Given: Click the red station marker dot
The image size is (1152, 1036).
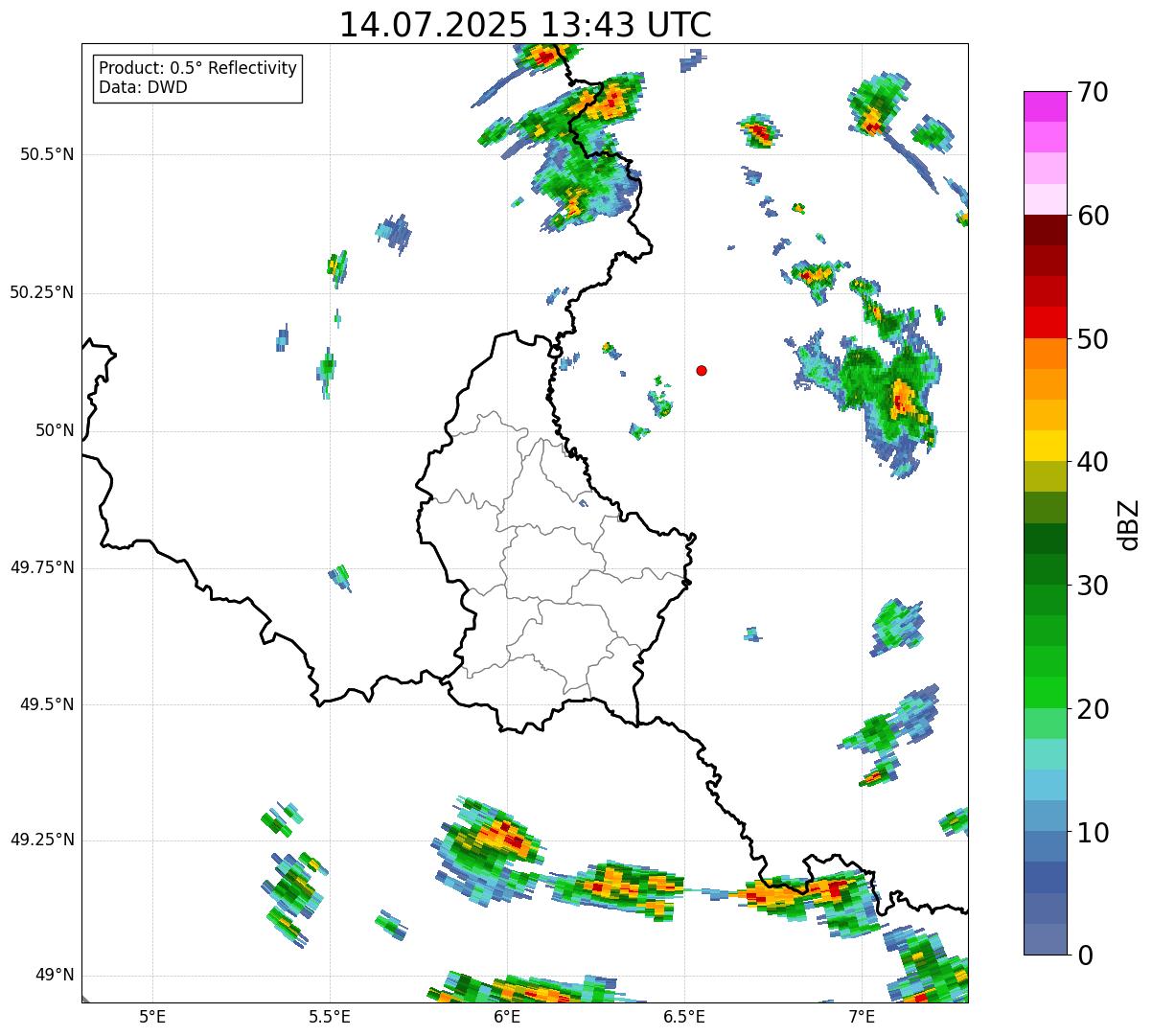Looking at the screenshot, I should tap(702, 370).
